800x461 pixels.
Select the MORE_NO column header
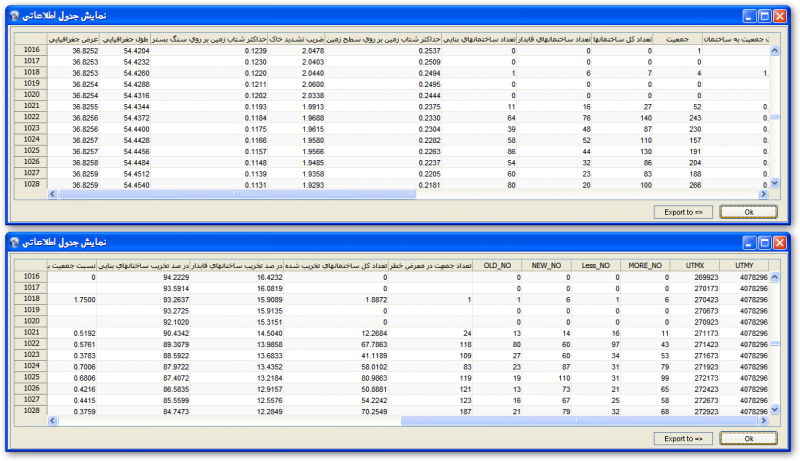coord(643,265)
